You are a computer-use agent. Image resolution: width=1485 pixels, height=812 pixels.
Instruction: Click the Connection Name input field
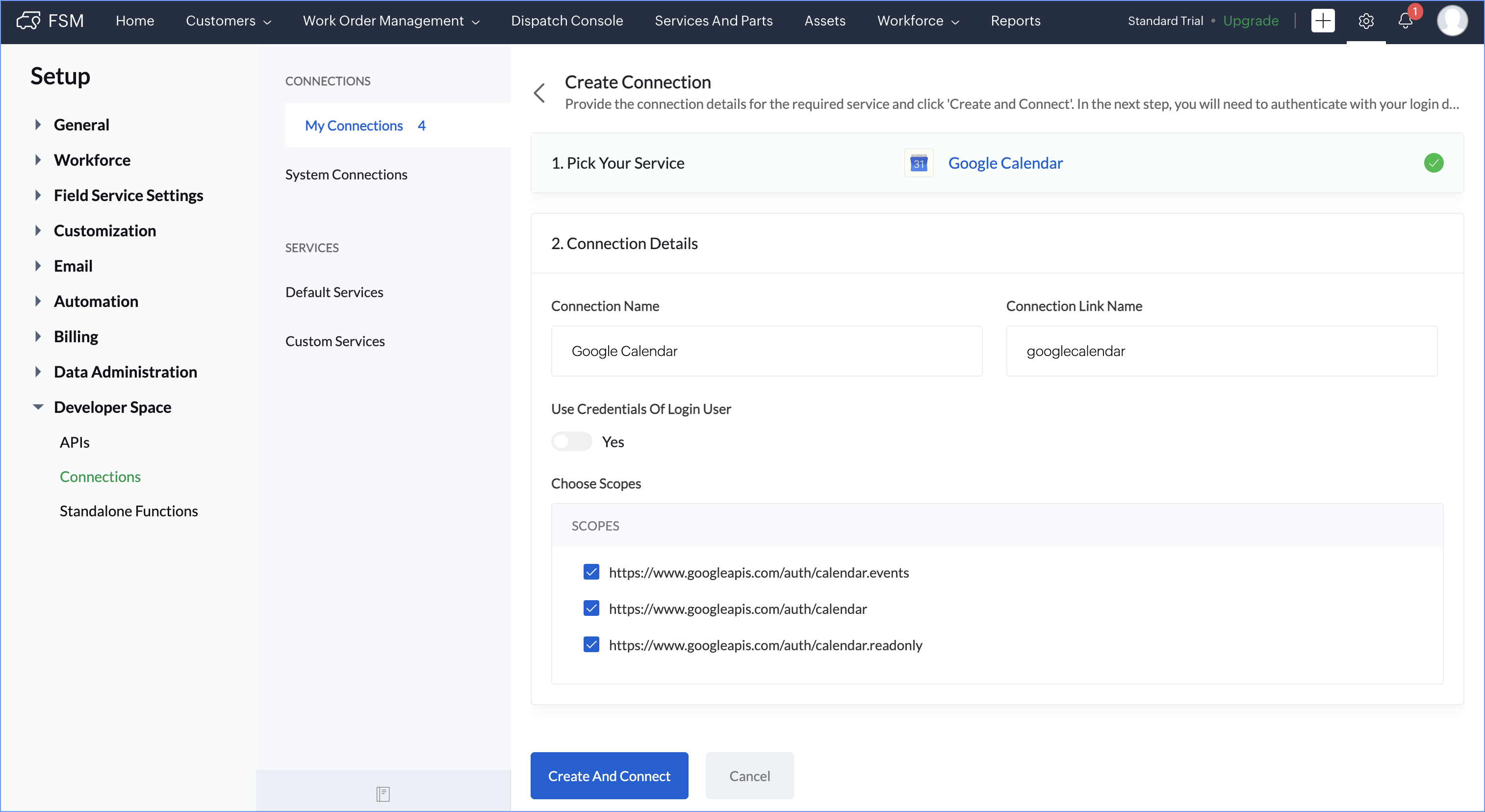[x=766, y=351]
